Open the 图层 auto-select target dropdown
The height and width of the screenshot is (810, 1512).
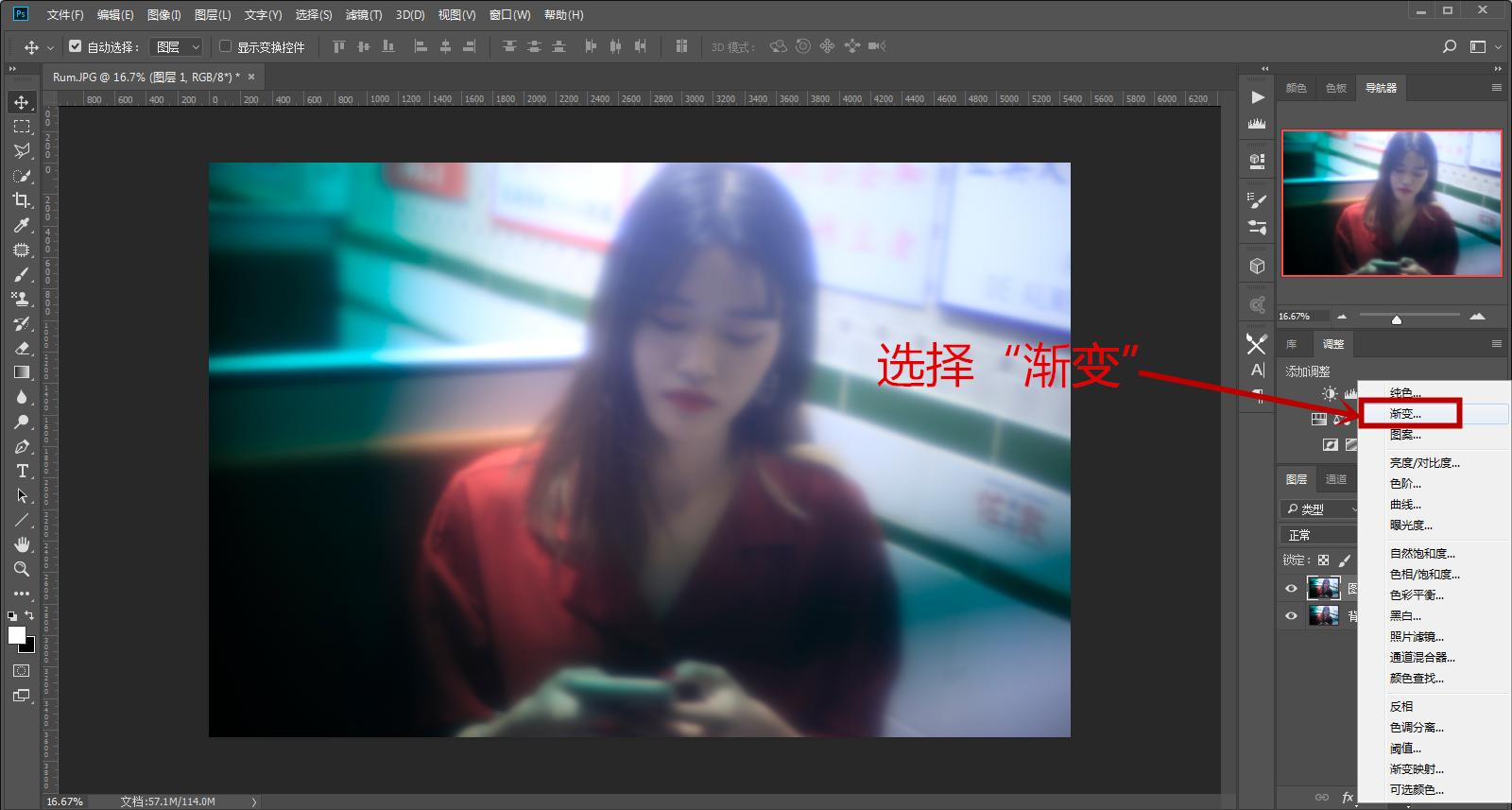tap(178, 46)
